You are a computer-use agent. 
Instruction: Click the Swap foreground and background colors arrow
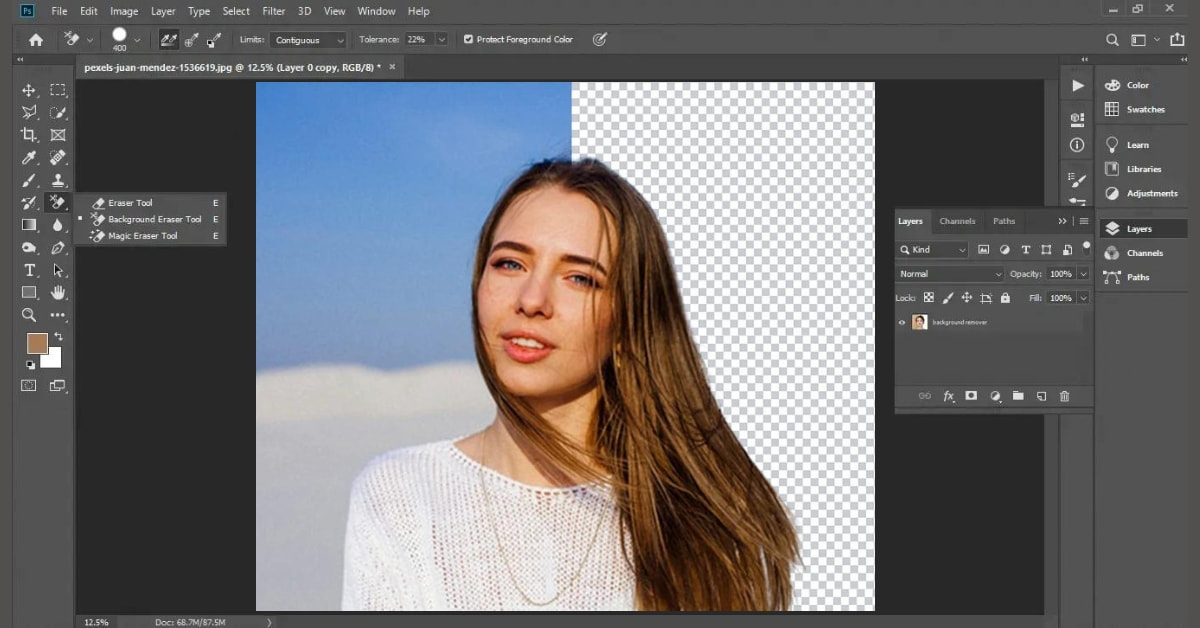(x=58, y=337)
